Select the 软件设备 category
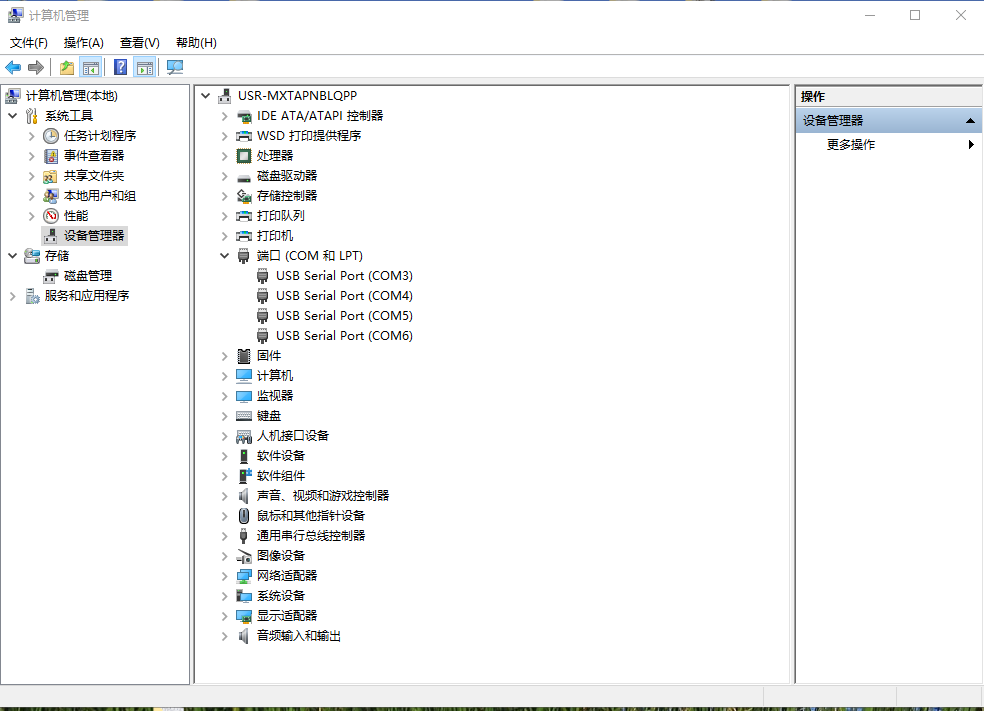Image resolution: width=984 pixels, height=711 pixels. pos(281,456)
